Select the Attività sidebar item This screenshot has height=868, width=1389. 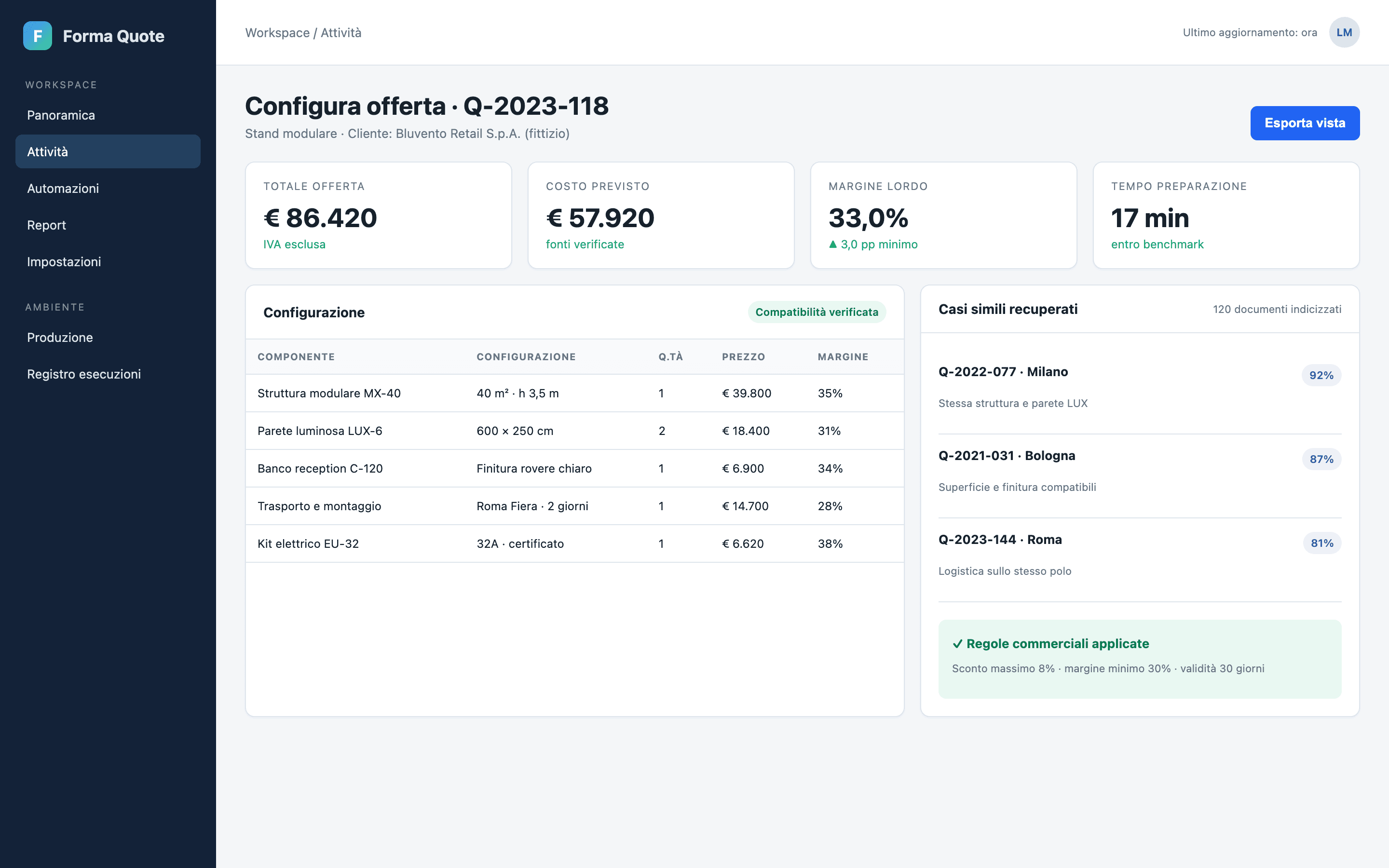pyautogui.click(x=108, y=151)
